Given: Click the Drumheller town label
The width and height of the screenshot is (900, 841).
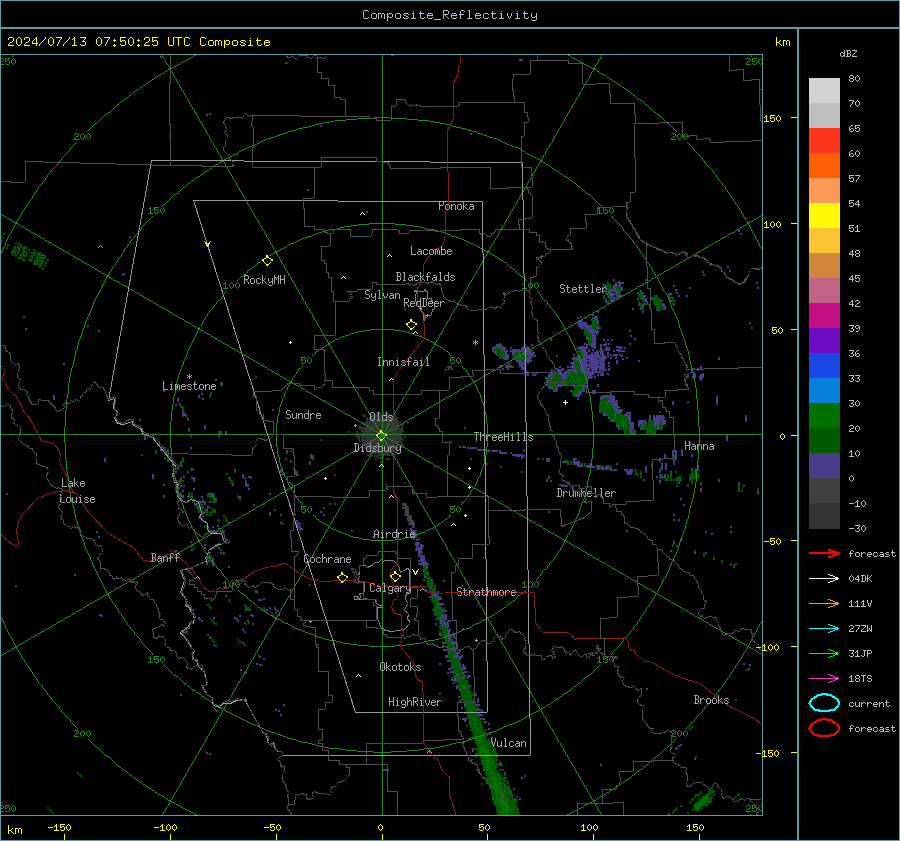Looking at the screenshot, I should 586,493.
